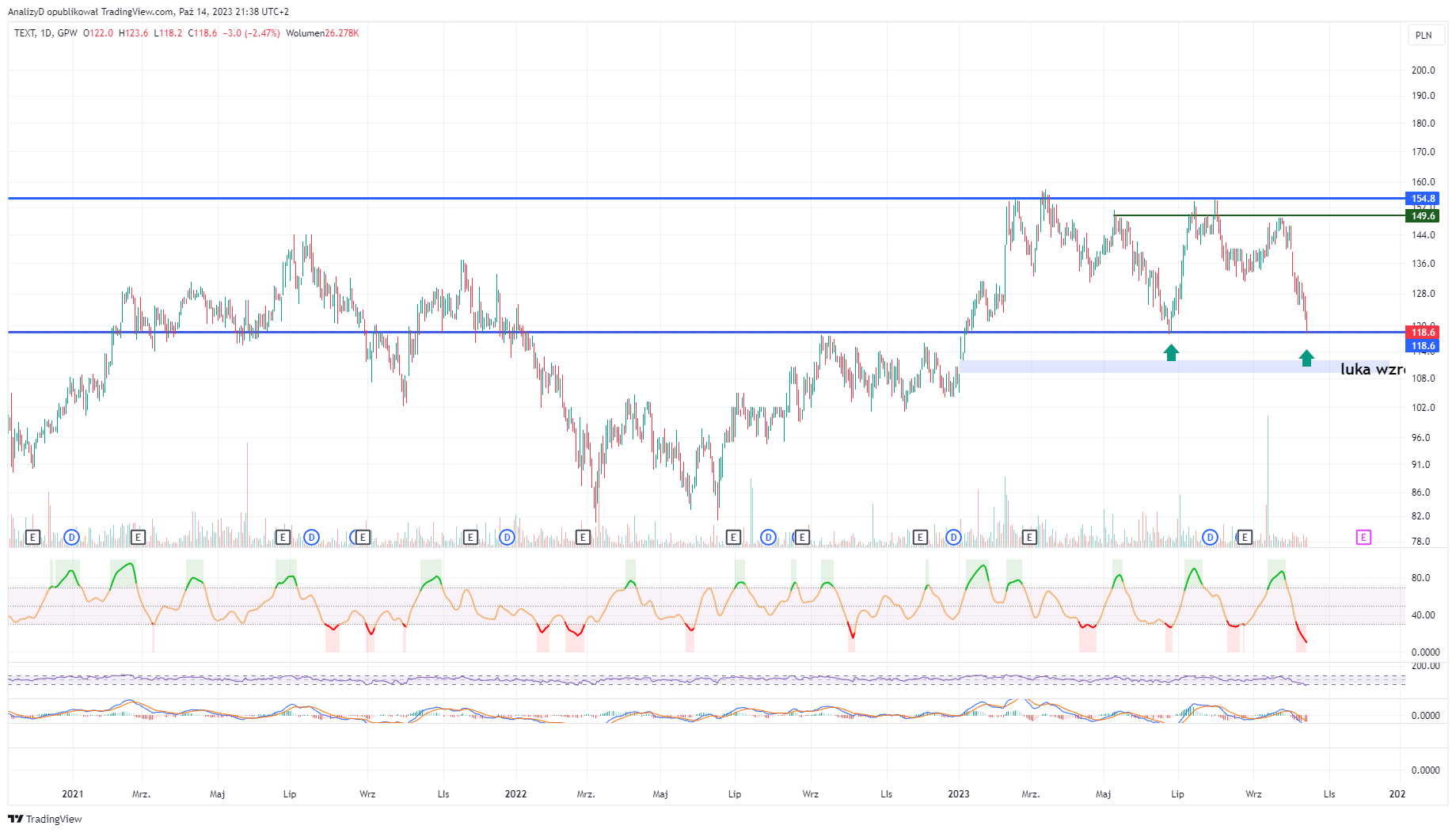
Task: Click the 200.0 price scale value
Action: point(1423,70)
